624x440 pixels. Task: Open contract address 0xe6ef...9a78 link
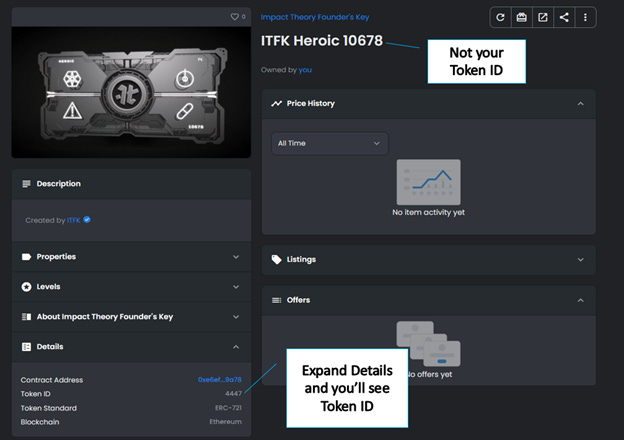[x=220, y=380]
